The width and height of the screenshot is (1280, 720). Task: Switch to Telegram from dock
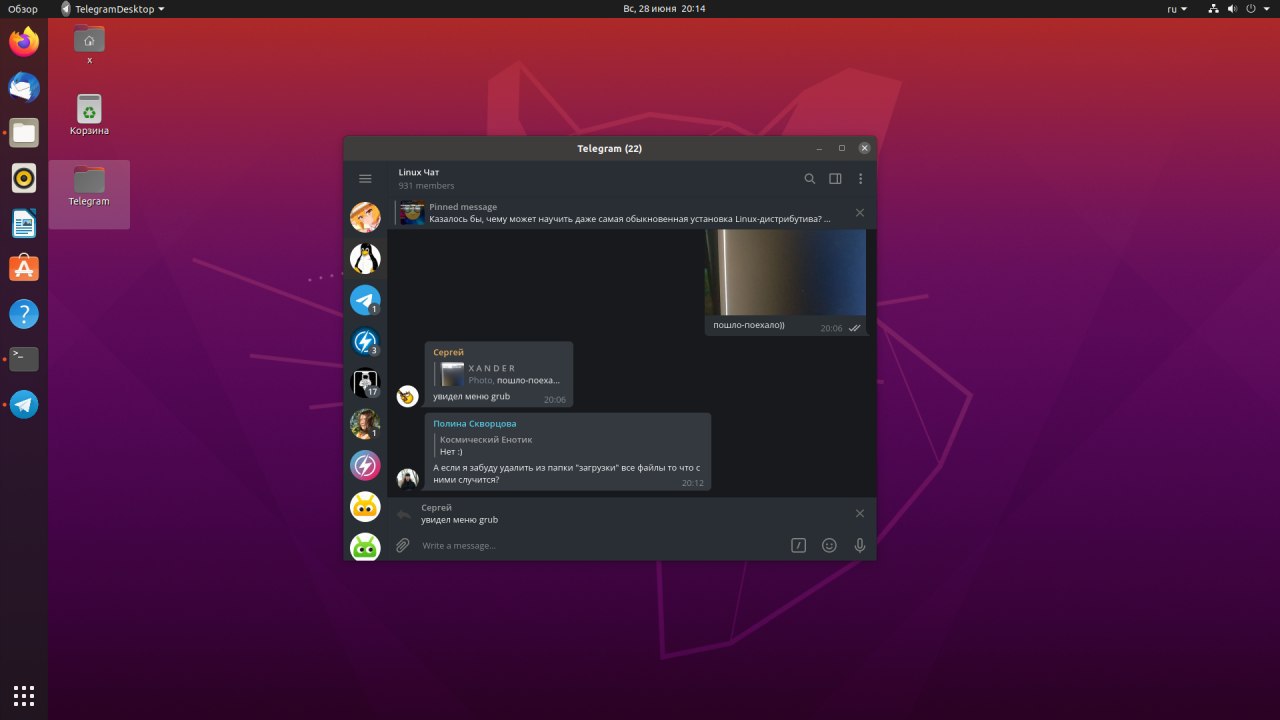coord(24,405)
